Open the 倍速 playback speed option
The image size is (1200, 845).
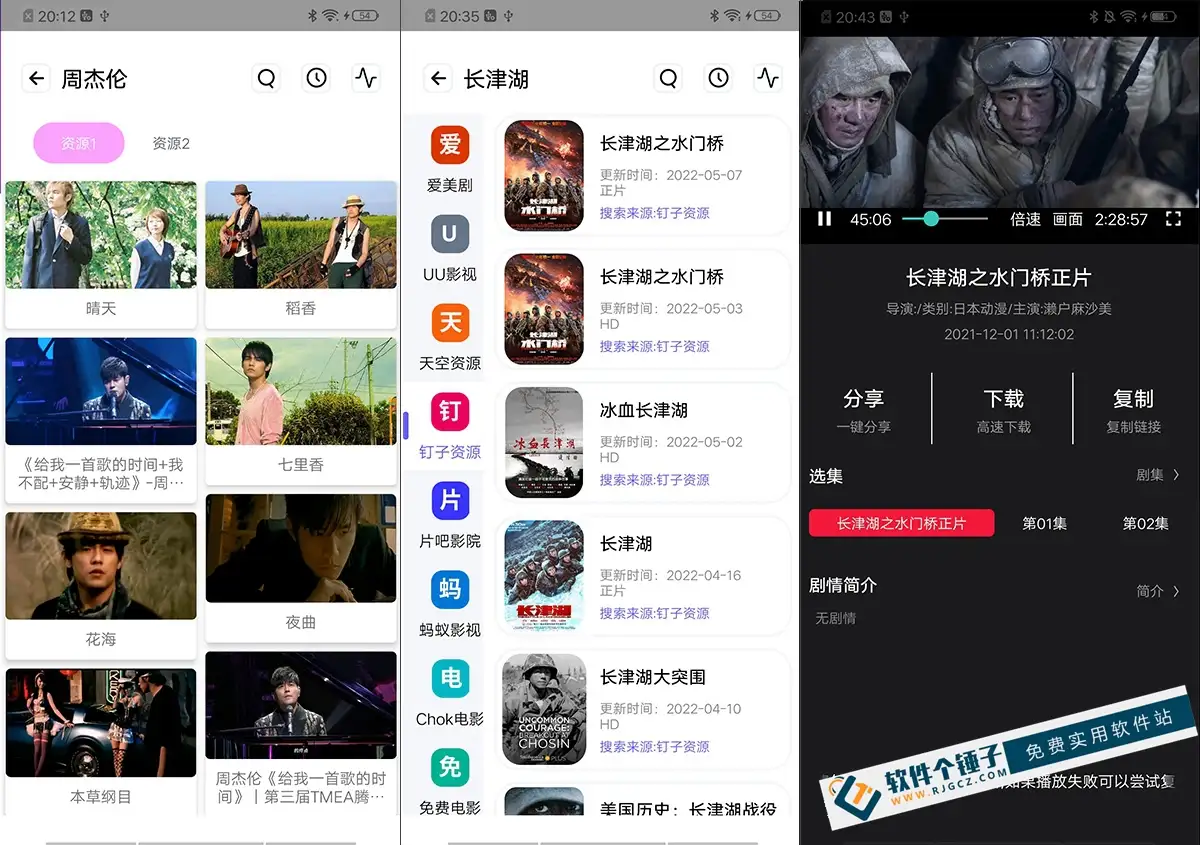click(1026, 219)
